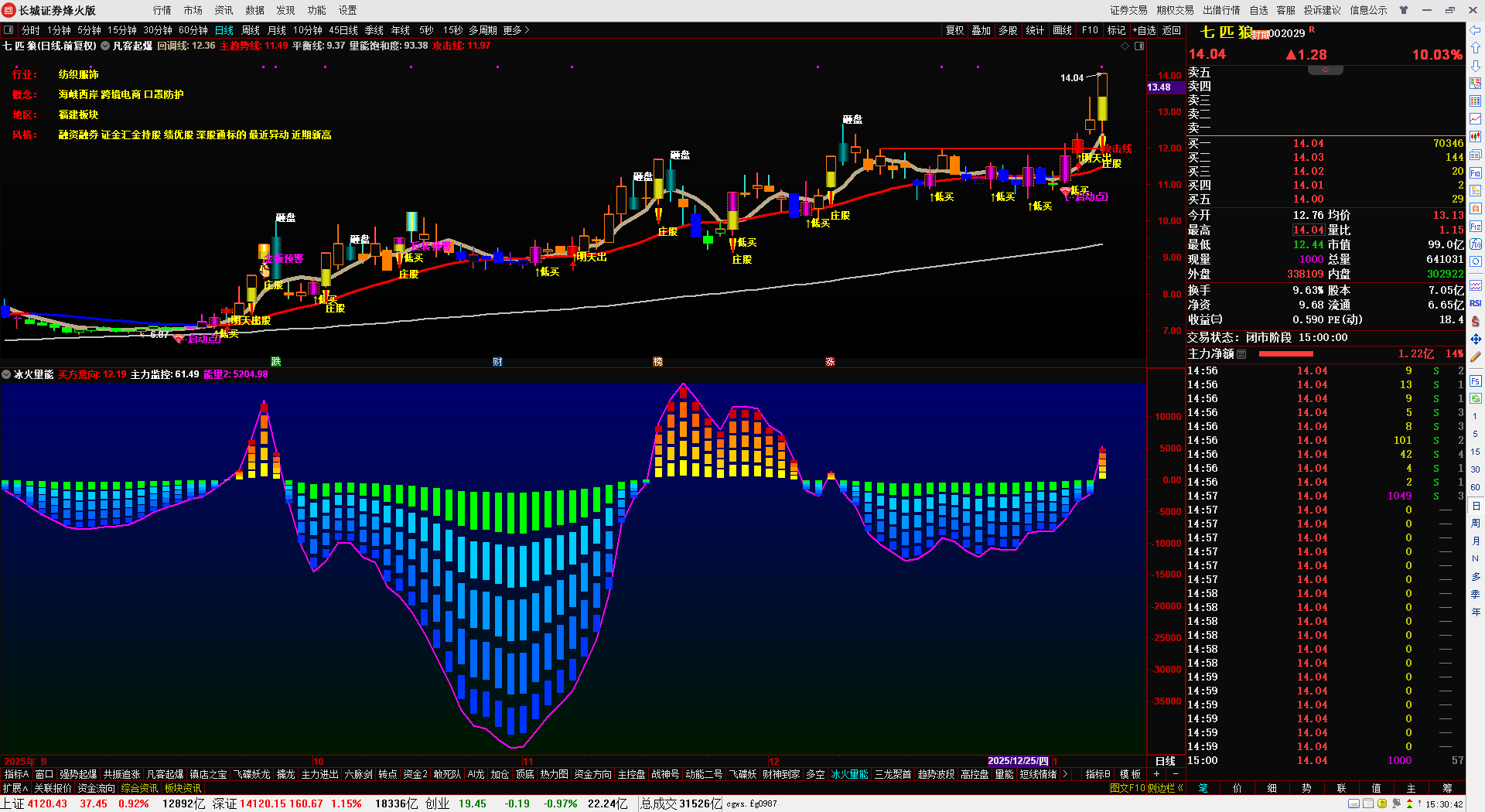The image size is (1485, 812).
Task: Toggle 叠加 overlay option
Action: click(981, 30)
